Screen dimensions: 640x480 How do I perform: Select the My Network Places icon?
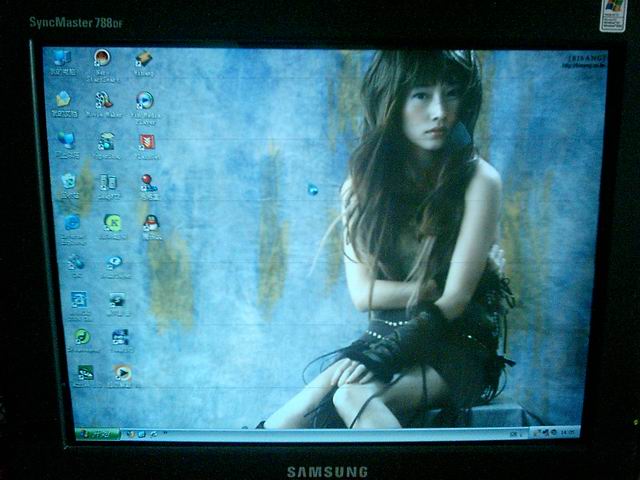(66, 140)
